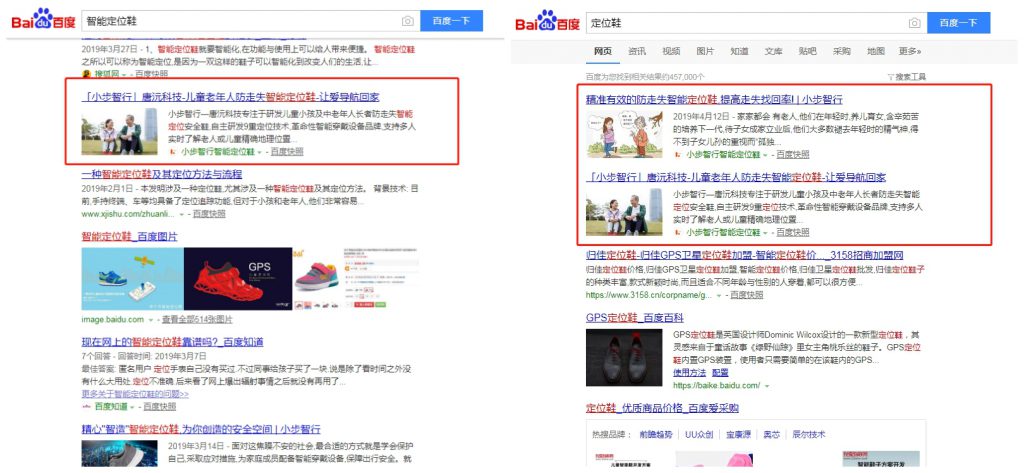Click 更多关于智能定位鞋的问题>> link
The image size is (1024, 473).
[x=135, y=394]
